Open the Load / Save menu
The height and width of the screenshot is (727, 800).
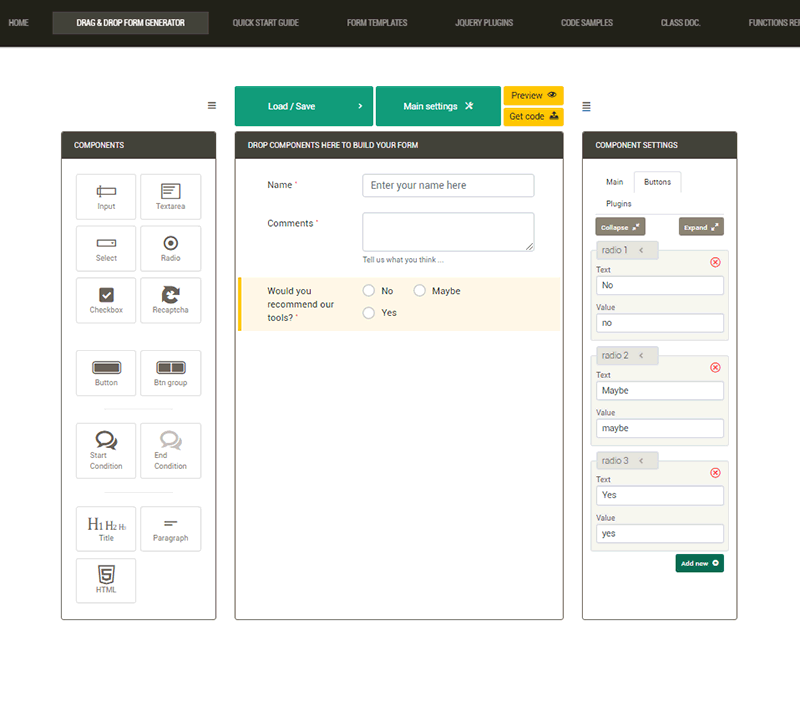tap(304, 106)
